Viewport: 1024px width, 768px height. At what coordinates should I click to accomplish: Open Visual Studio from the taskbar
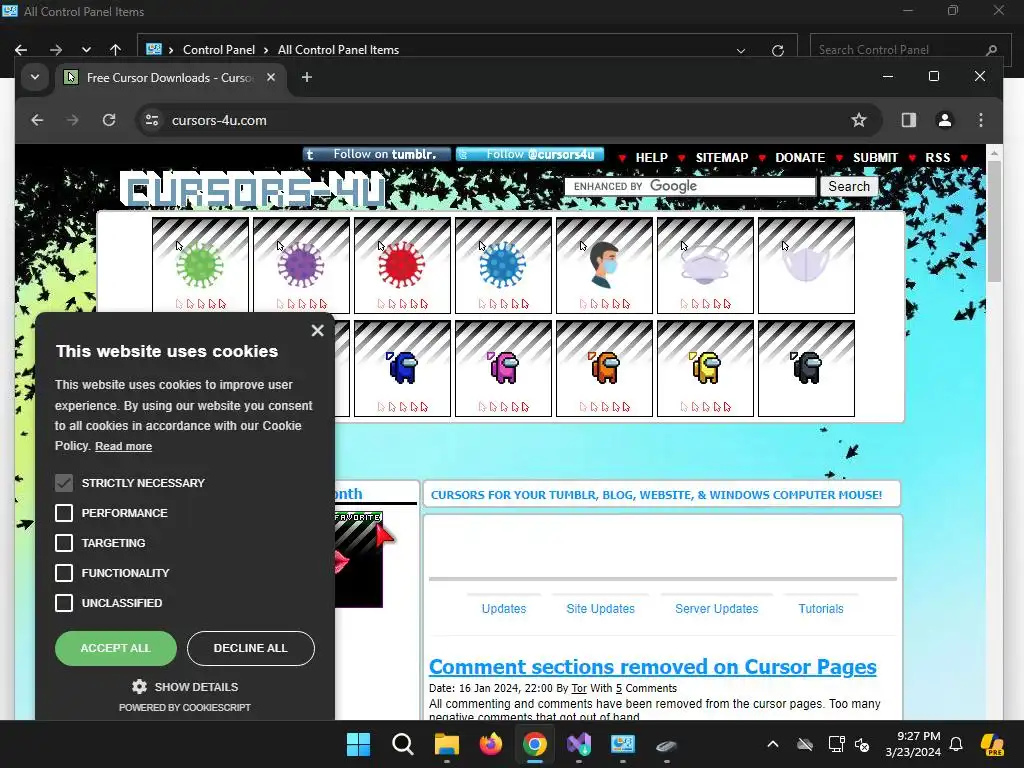[x=579, y=744]
